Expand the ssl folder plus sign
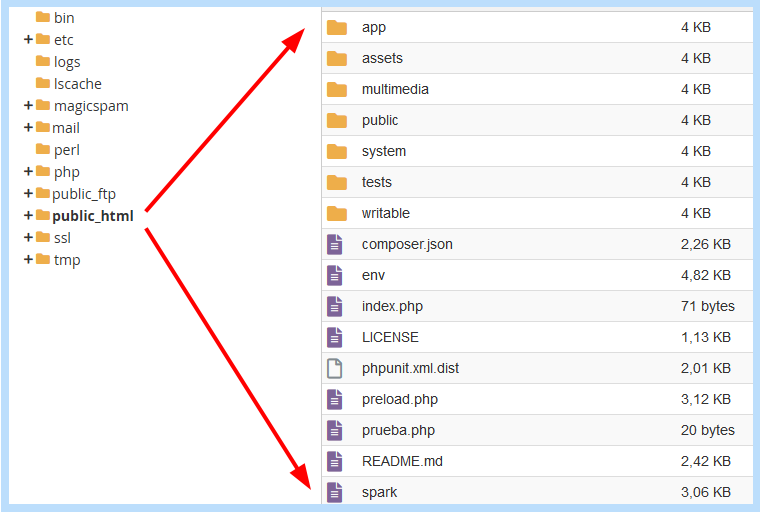This screenshot has width=760, height=512. coord(28,237)
